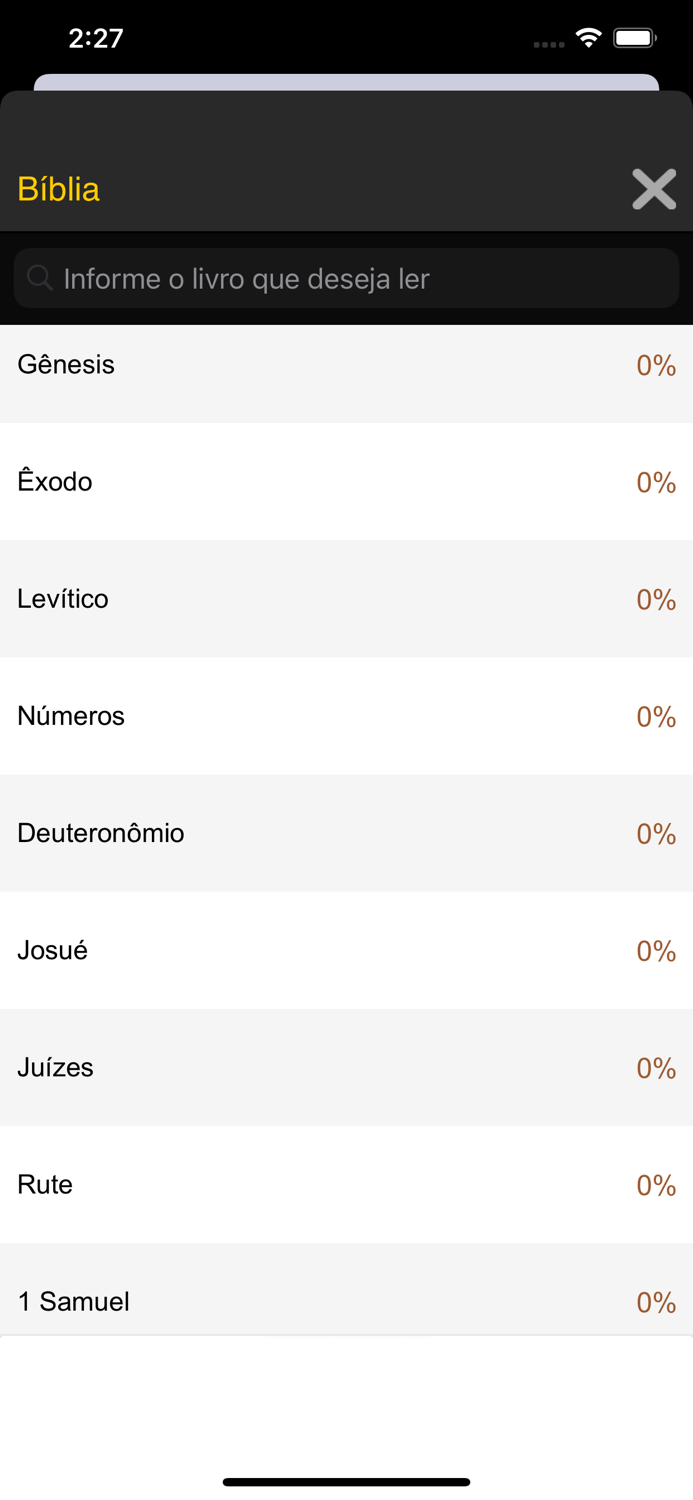Tap Êxodo 0% progress indicator
Image resolution: width=693 pixels, height=1500 pixels.
(656, 483)
